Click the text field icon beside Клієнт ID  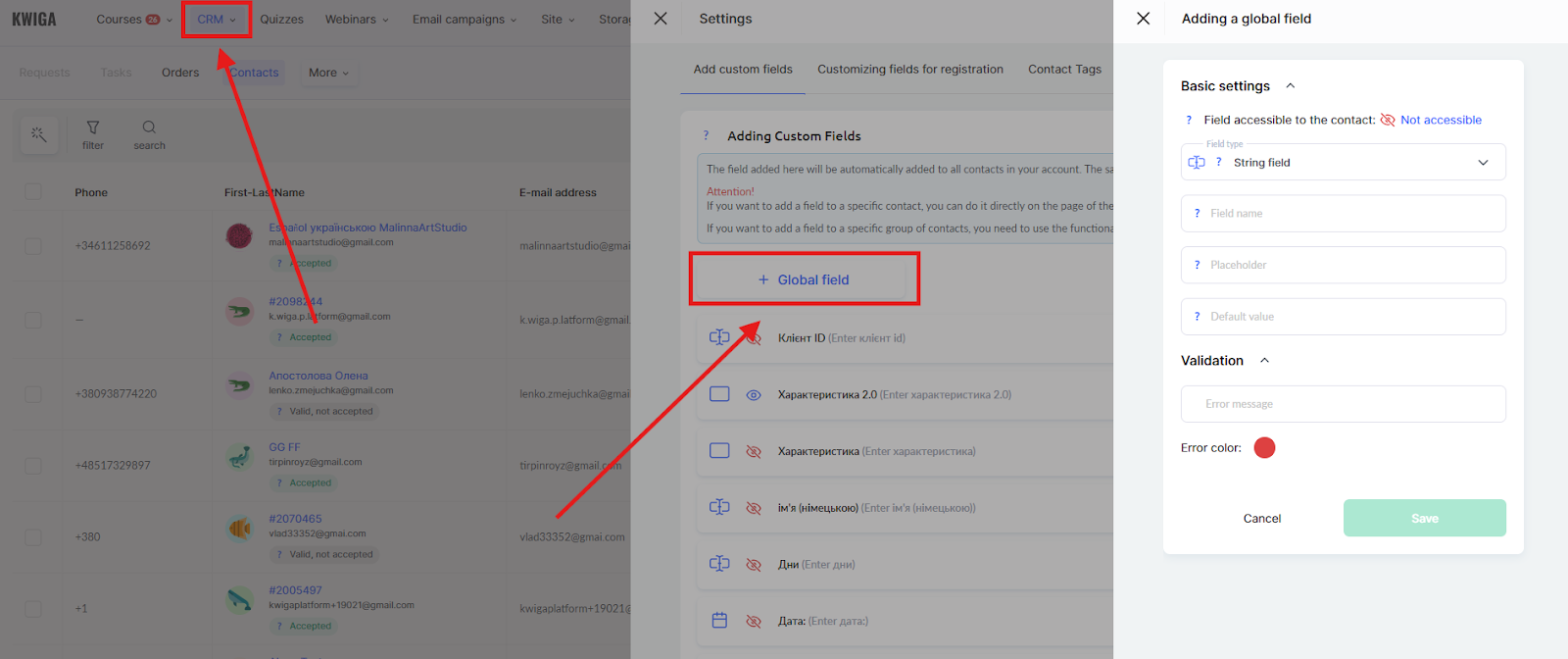click(x=719, y=337)
